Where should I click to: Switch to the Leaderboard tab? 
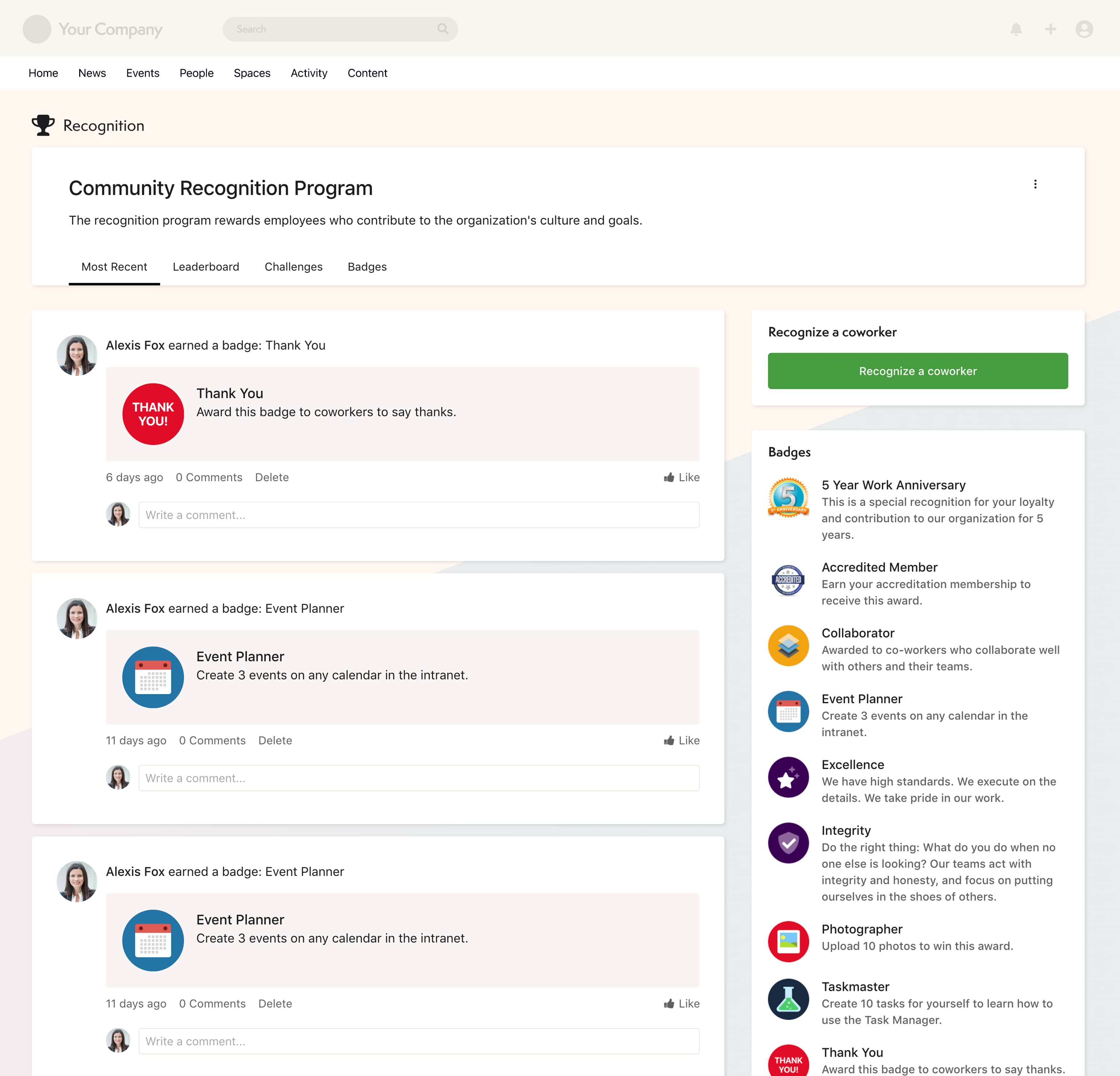(206, 267)
